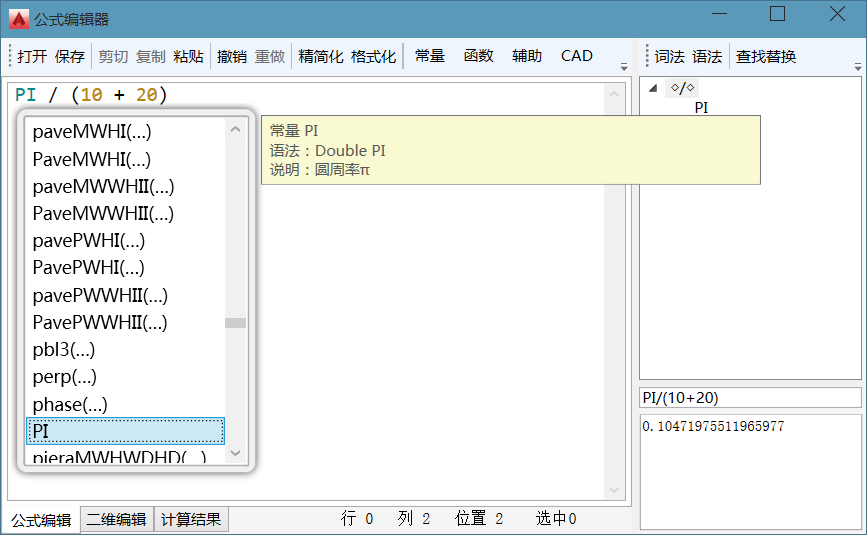
Task: Select the PI node in syntax tree
Action: tap(701, 107)
